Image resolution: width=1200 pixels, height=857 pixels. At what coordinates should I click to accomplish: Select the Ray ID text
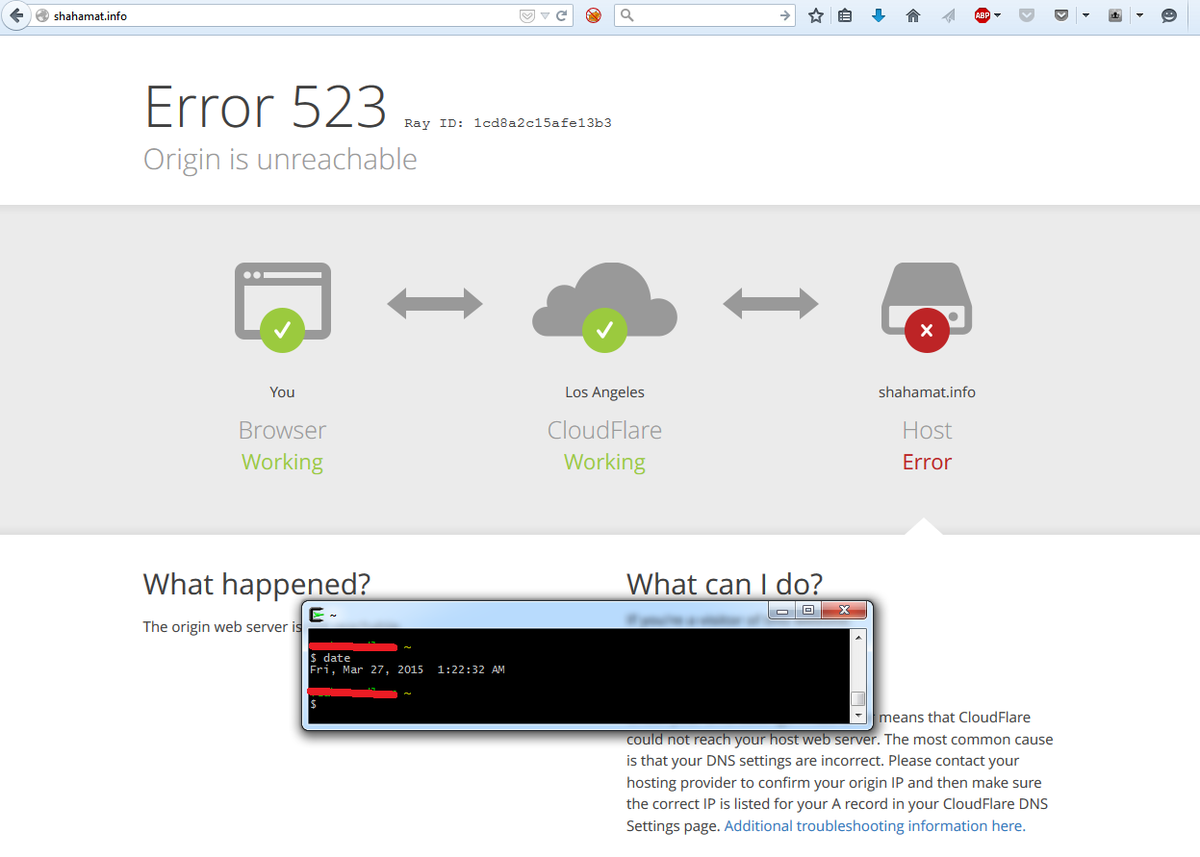[x=508, y=123]
